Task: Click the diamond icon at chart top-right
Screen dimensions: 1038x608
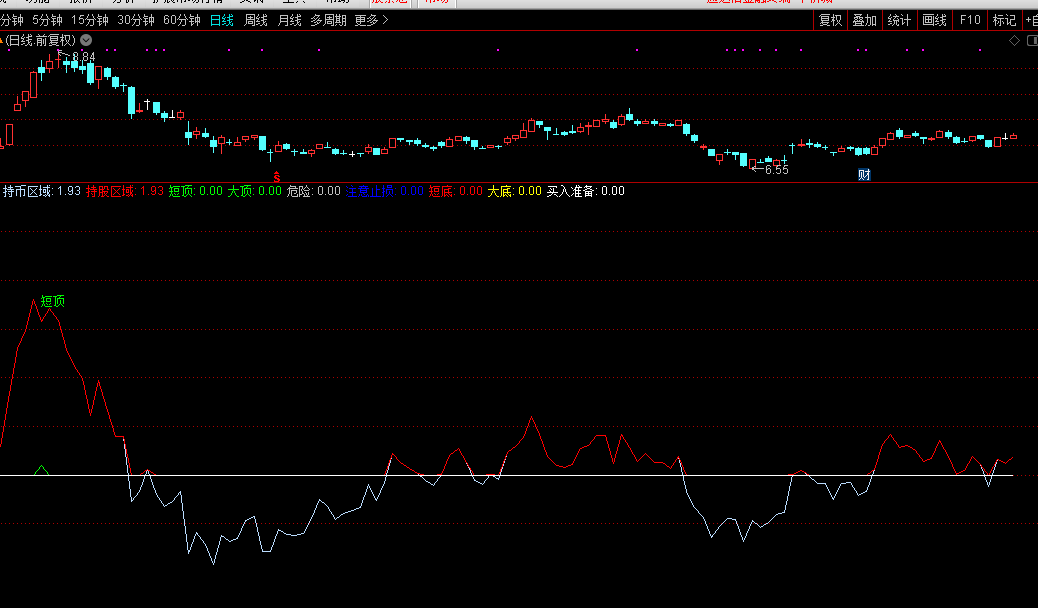Action: (1014, 40)
